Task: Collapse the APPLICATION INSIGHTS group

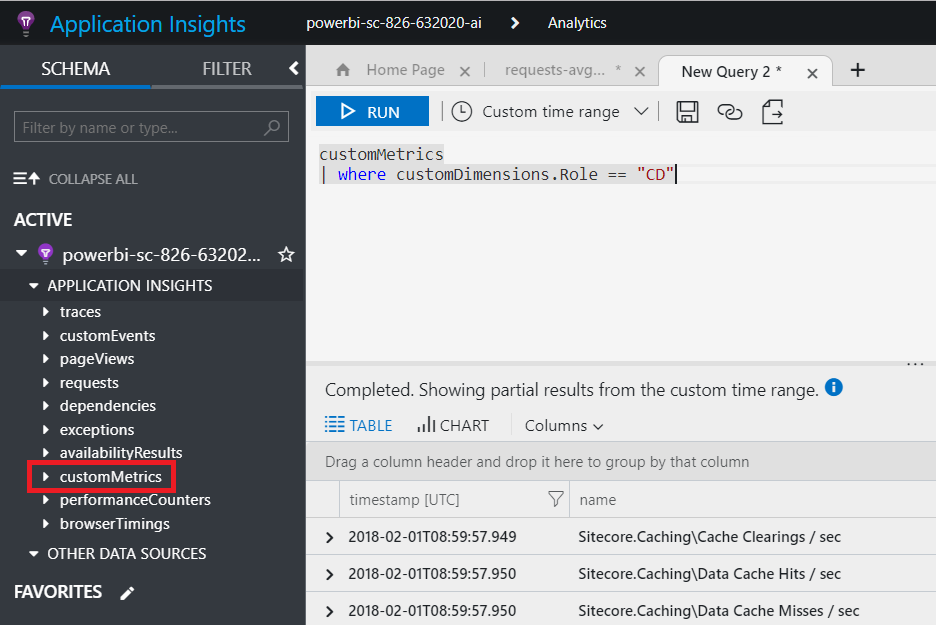Action: click(34, 285)
